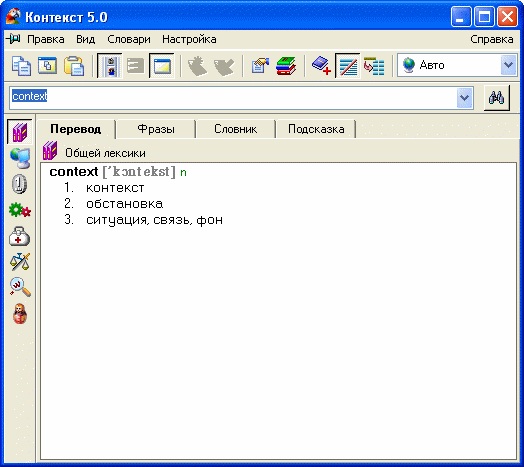
Task: Open the Словари menu
Action: click(x=129, y=39)
